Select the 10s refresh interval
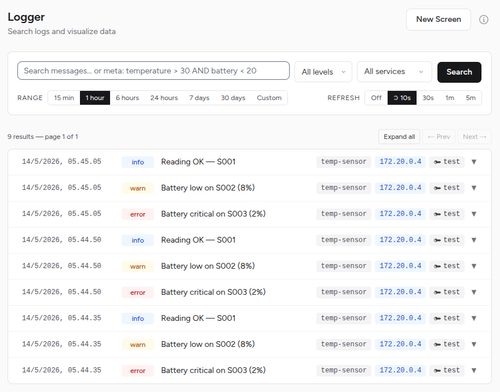This screenshot has height=392, width=500. tap(402, 98)
